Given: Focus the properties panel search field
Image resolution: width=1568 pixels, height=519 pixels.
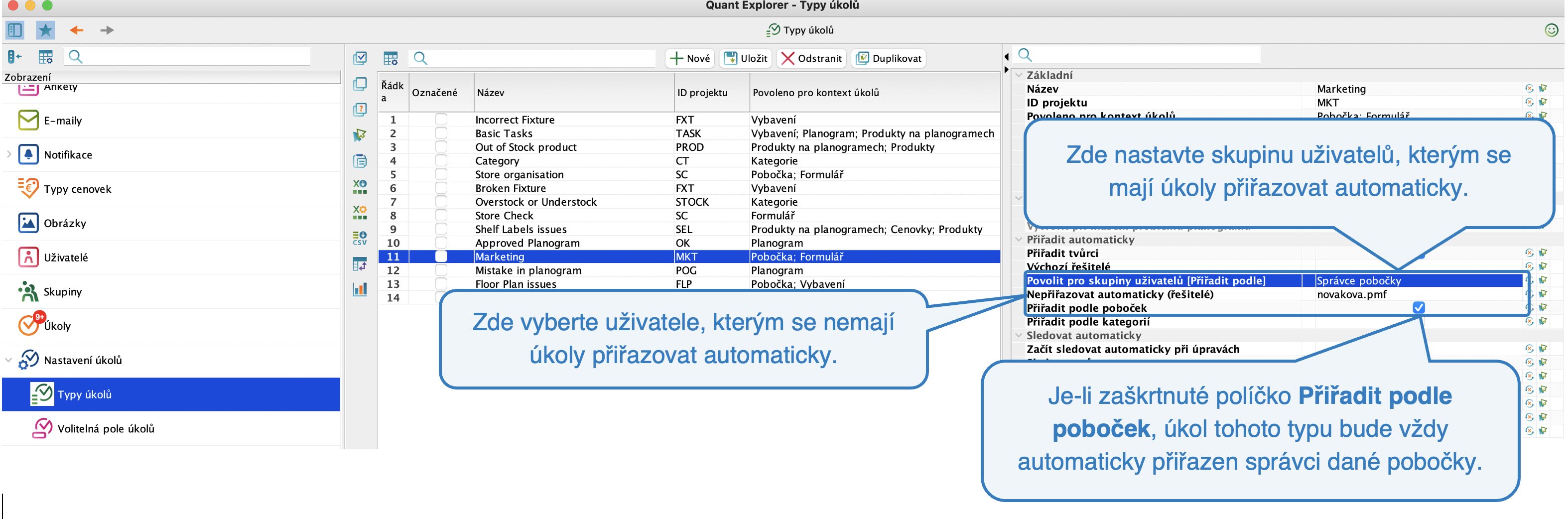Looking at the screenshot, I should pyautogui.click(x=1137, y=55).
